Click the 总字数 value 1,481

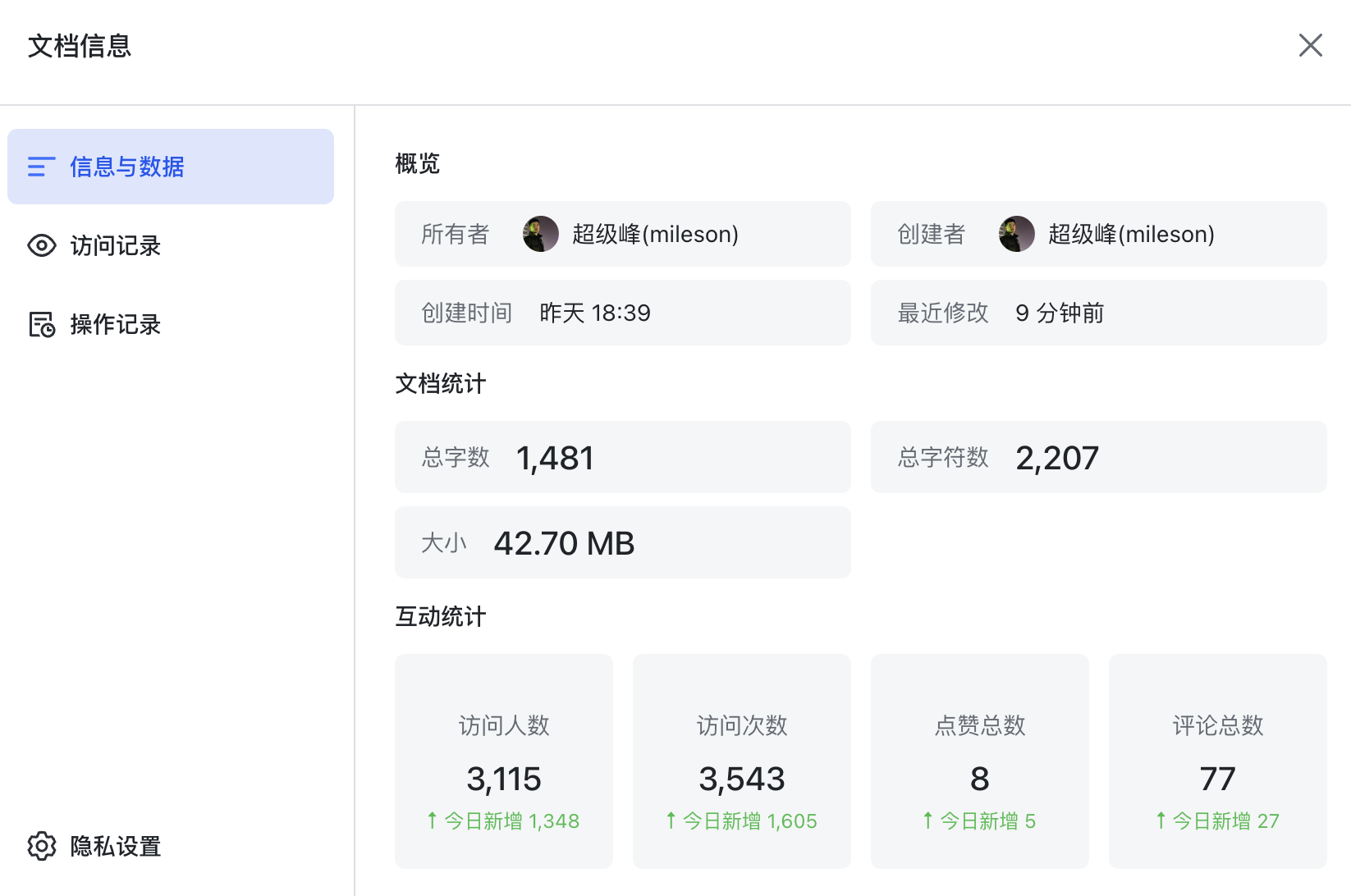[x=555, y=458]
